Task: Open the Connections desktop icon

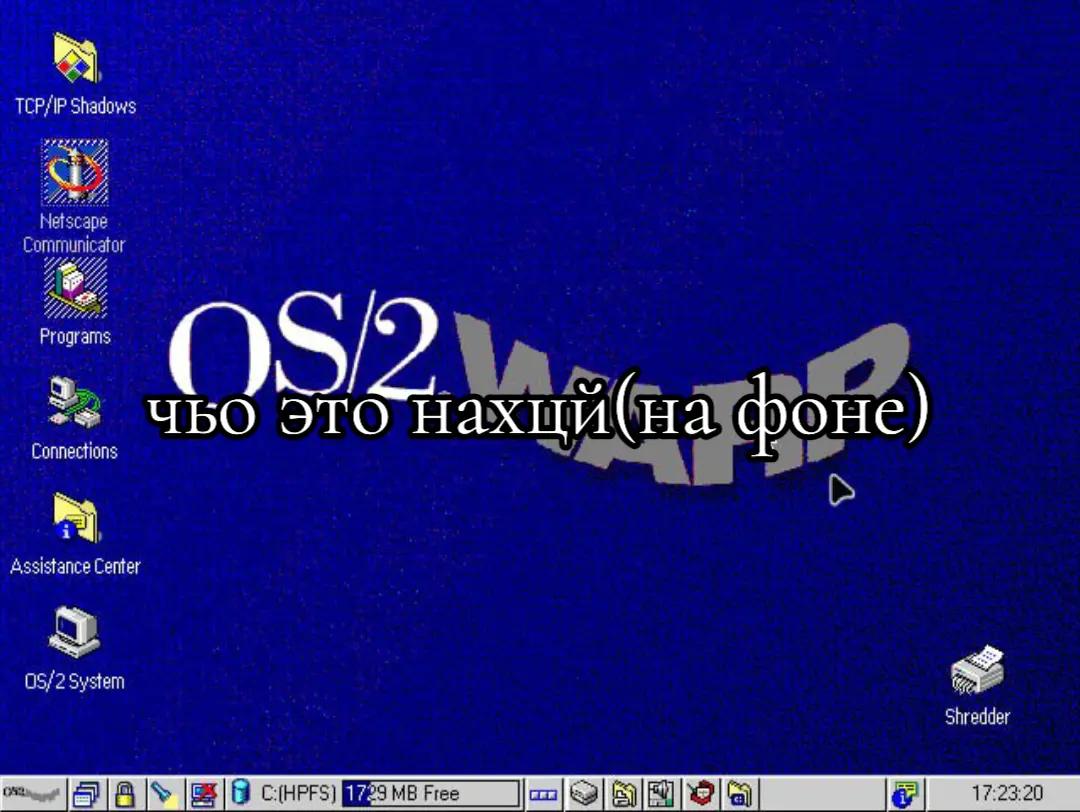Action: 74,402
